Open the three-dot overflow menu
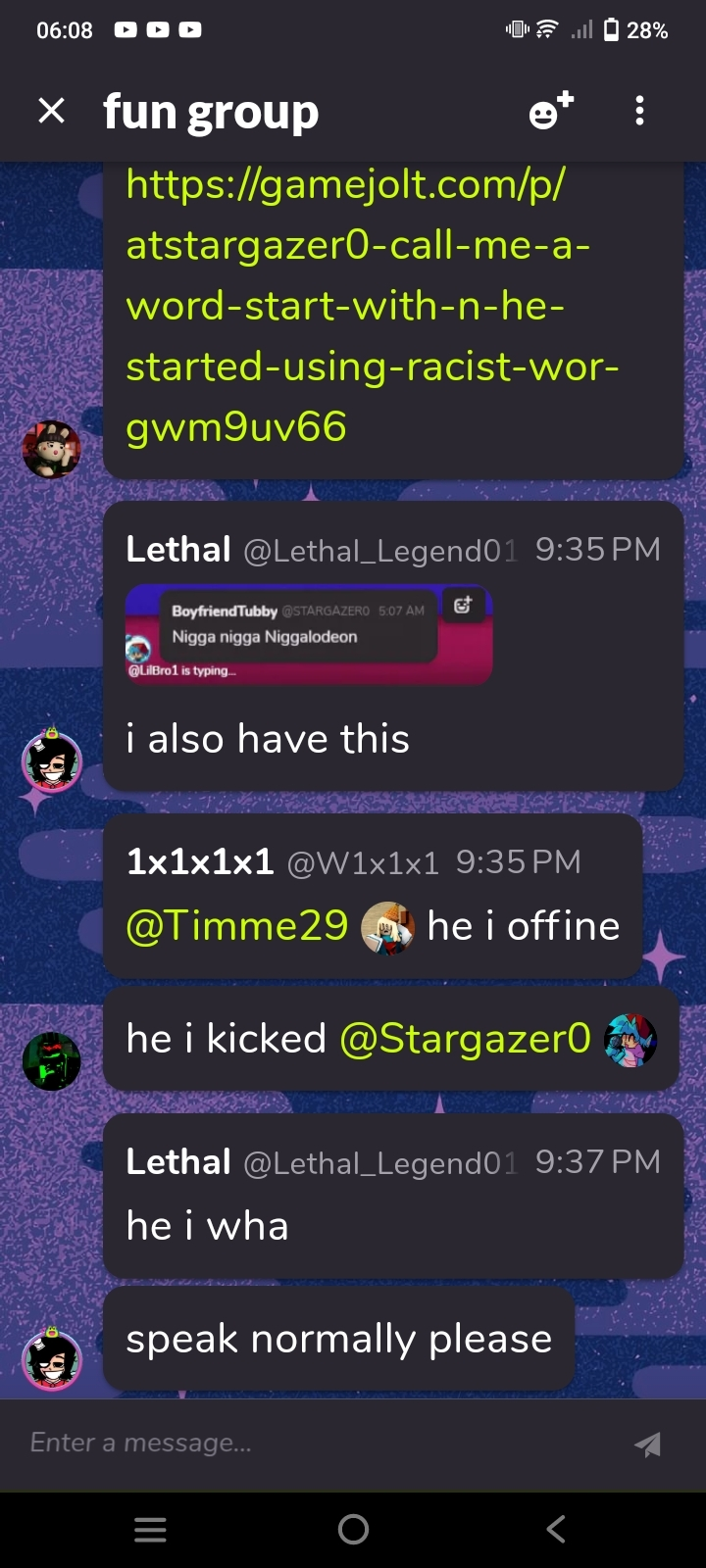The image size is (706, 1568). (639, 111)
